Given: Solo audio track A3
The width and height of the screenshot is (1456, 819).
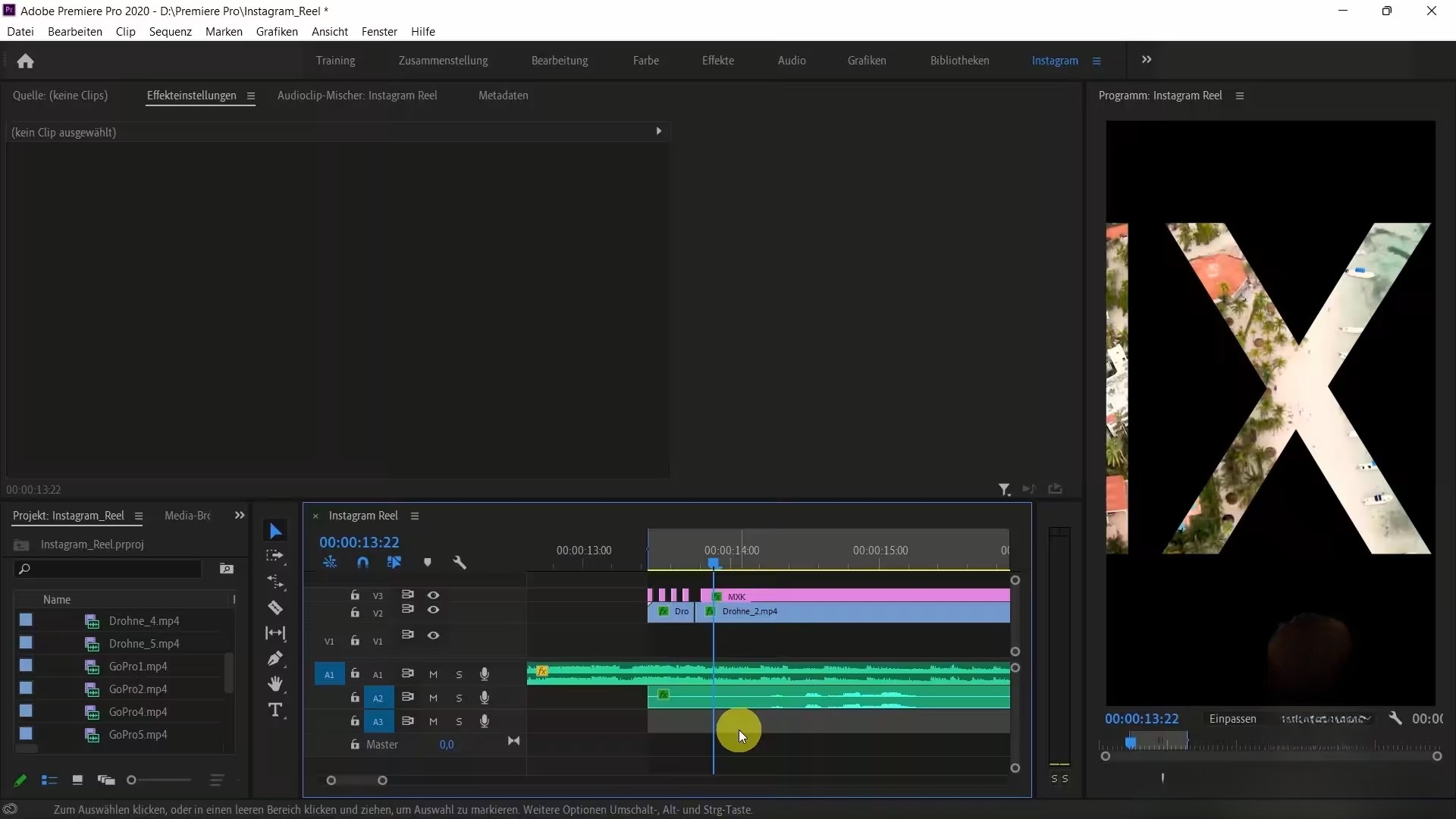Looking at the screenshot, I should coord(459,721).
